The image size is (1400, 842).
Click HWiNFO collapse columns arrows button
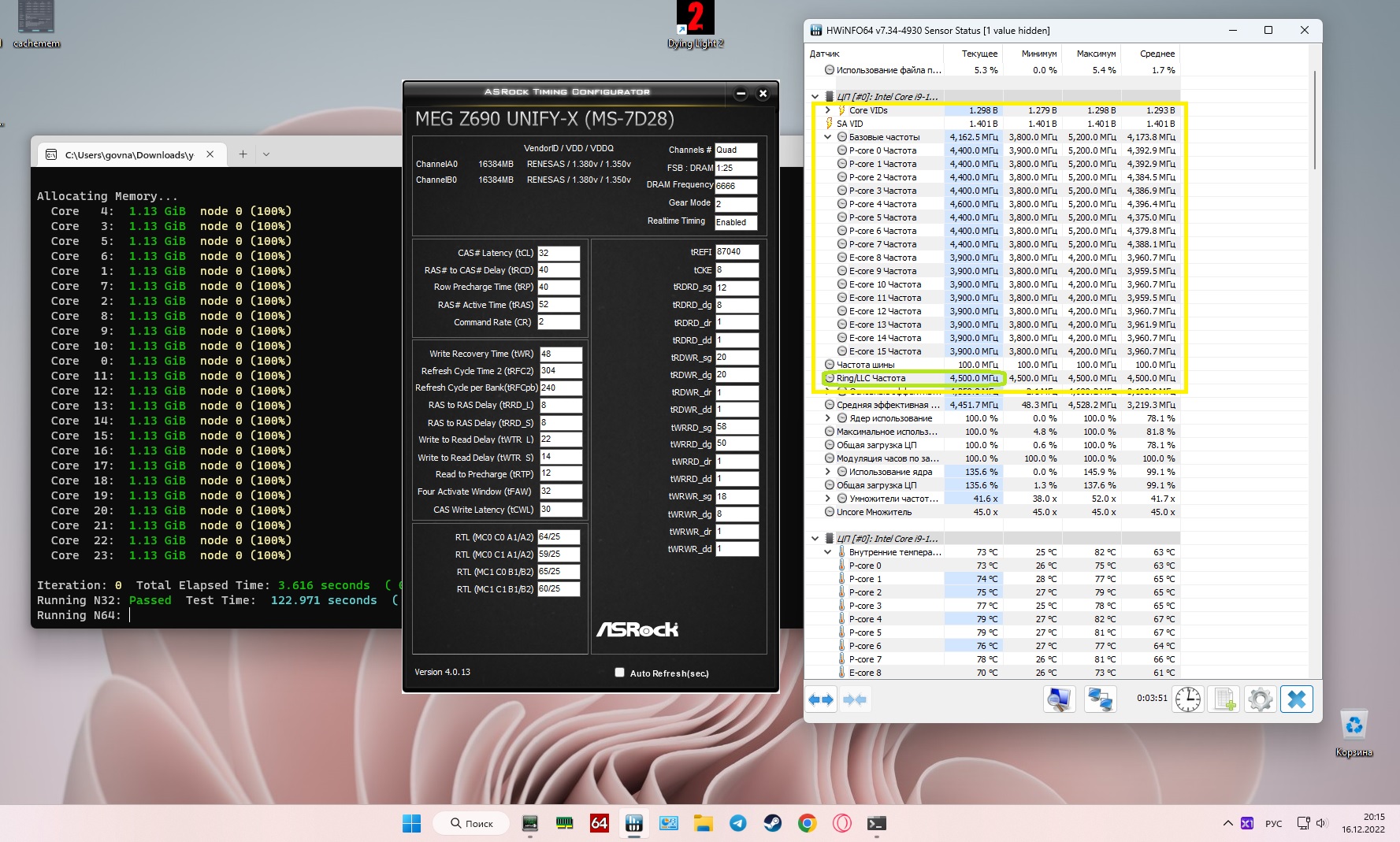point(855,699)
